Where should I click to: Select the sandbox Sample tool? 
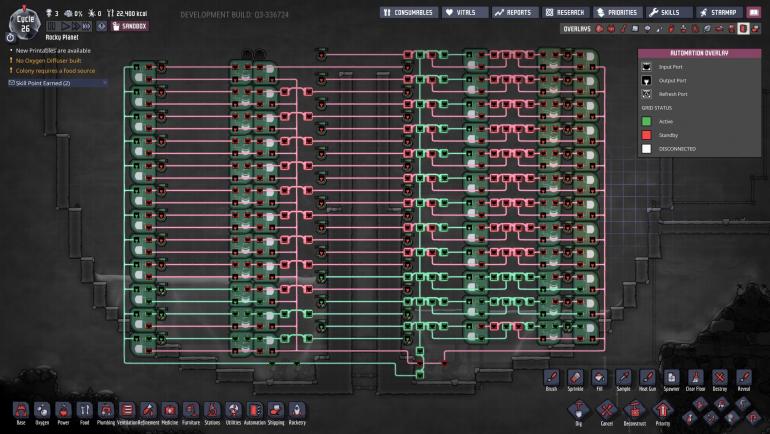click(x=623, y=380)
